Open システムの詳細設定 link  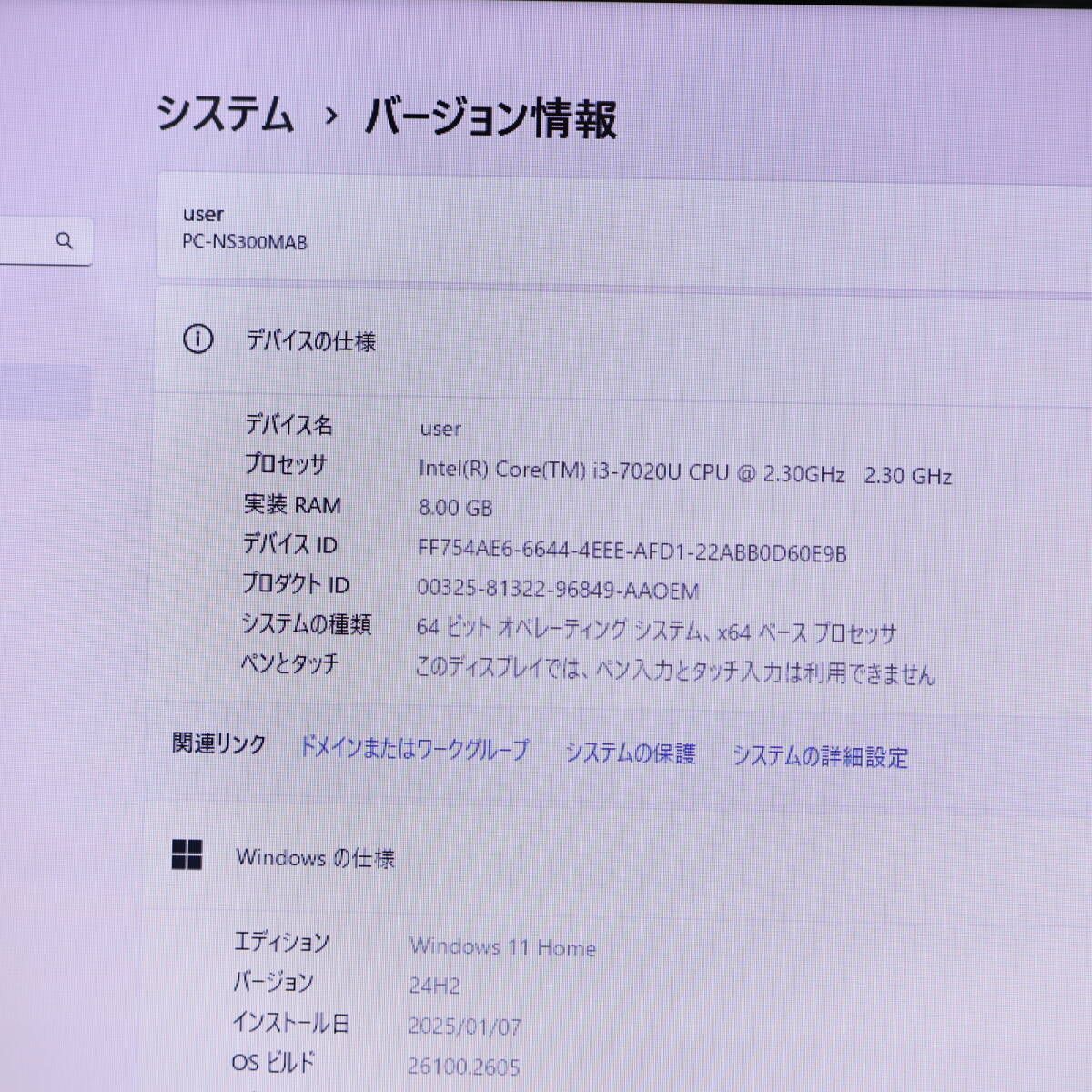click(x=820, y=756)
